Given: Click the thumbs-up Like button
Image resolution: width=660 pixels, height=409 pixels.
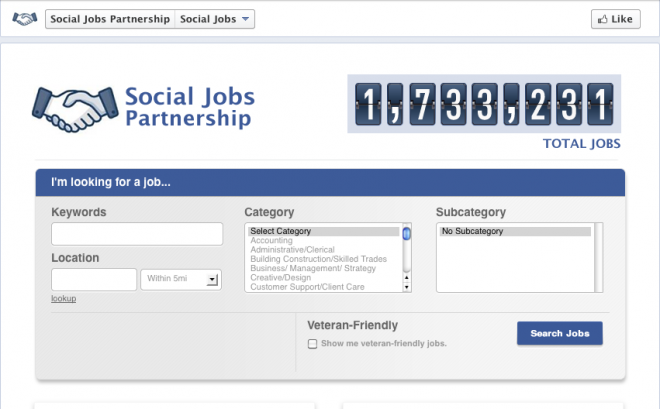Looking at the screenshot, I should click(615, 19).
